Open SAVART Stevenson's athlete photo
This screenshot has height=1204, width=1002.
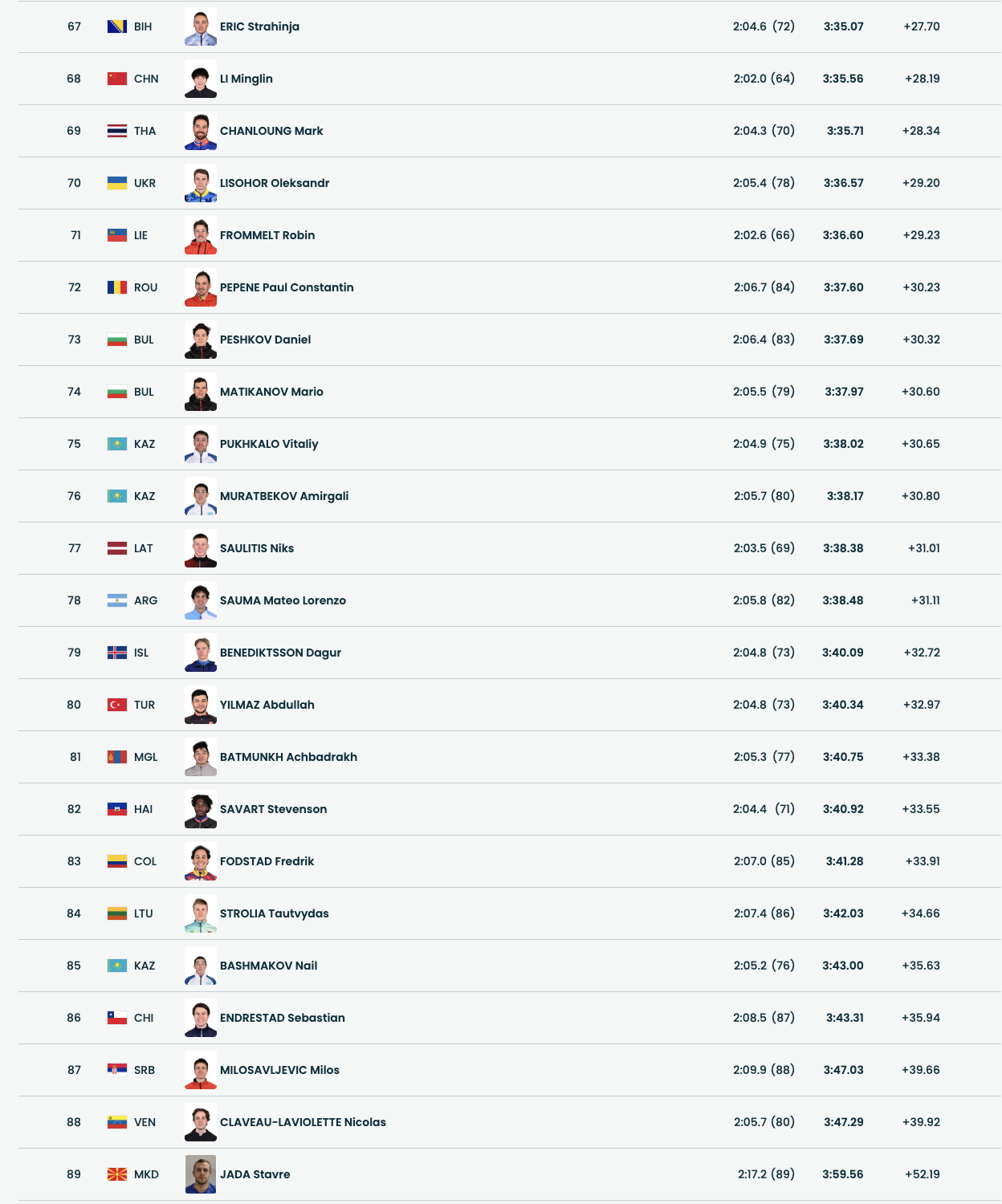[x=201, y=809]
